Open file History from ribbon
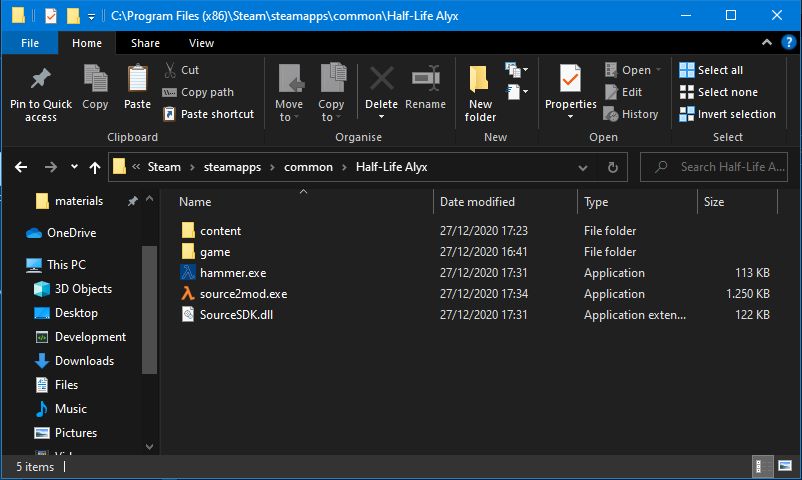802x480 pixels. point(631,114)
